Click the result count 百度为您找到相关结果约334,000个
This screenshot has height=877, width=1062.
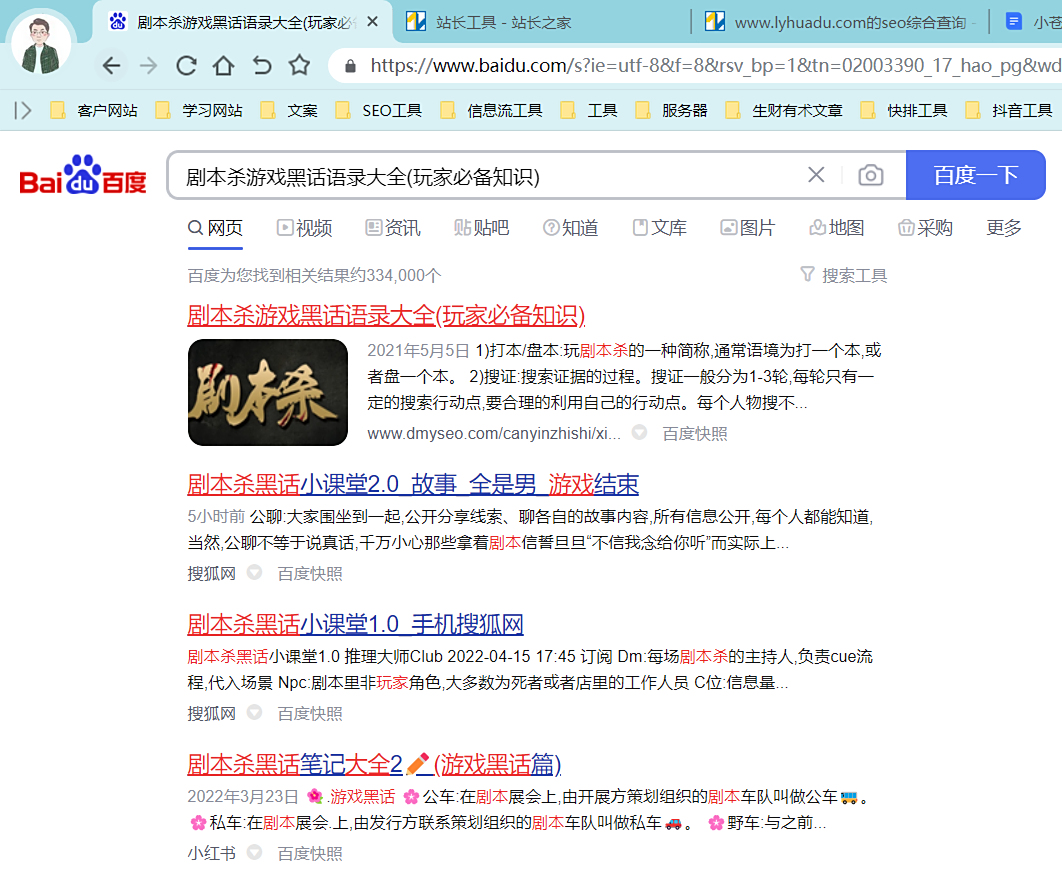[314, 276]
